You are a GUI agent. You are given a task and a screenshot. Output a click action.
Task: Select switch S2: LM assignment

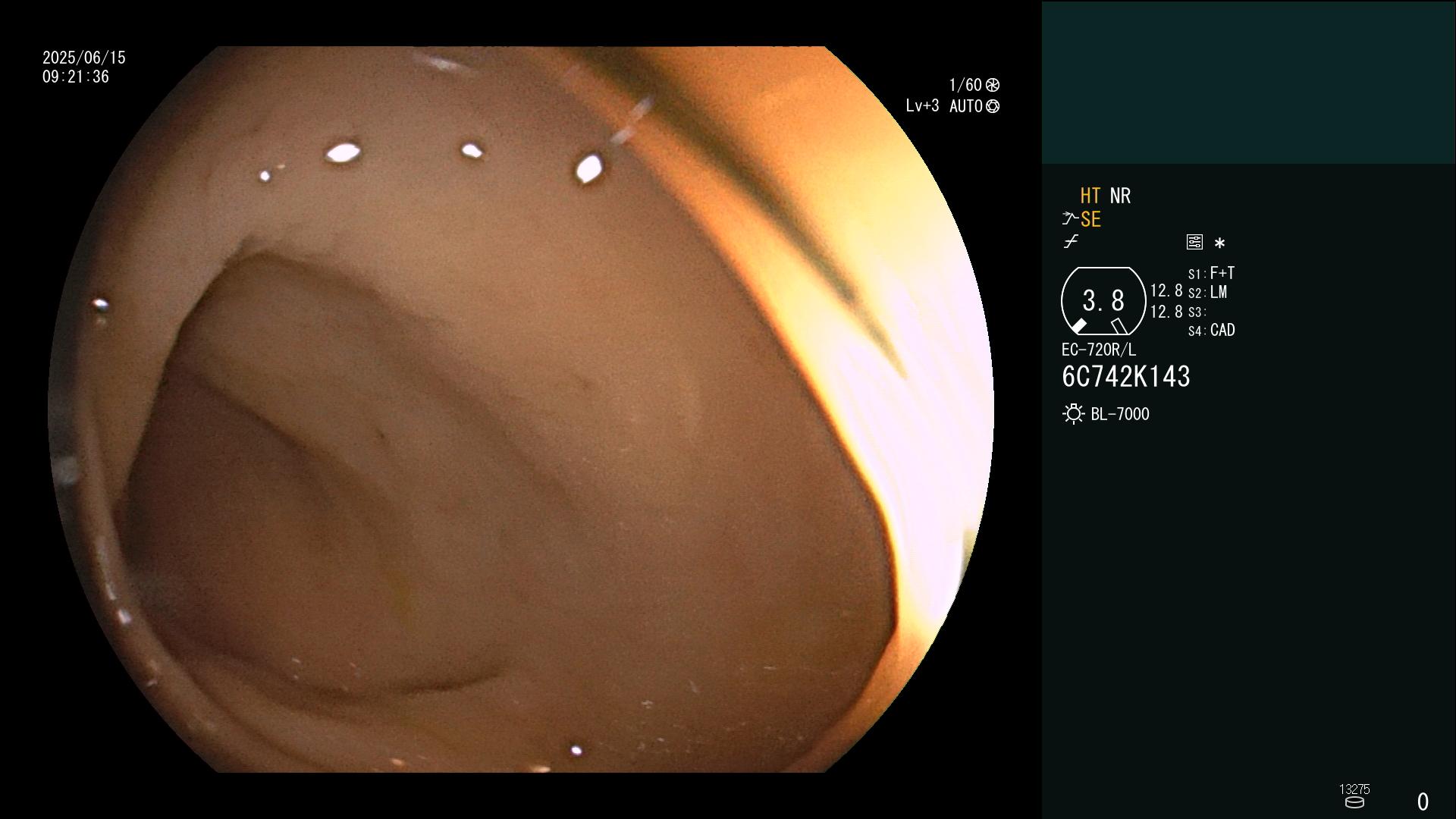[x=1208, y=293]
